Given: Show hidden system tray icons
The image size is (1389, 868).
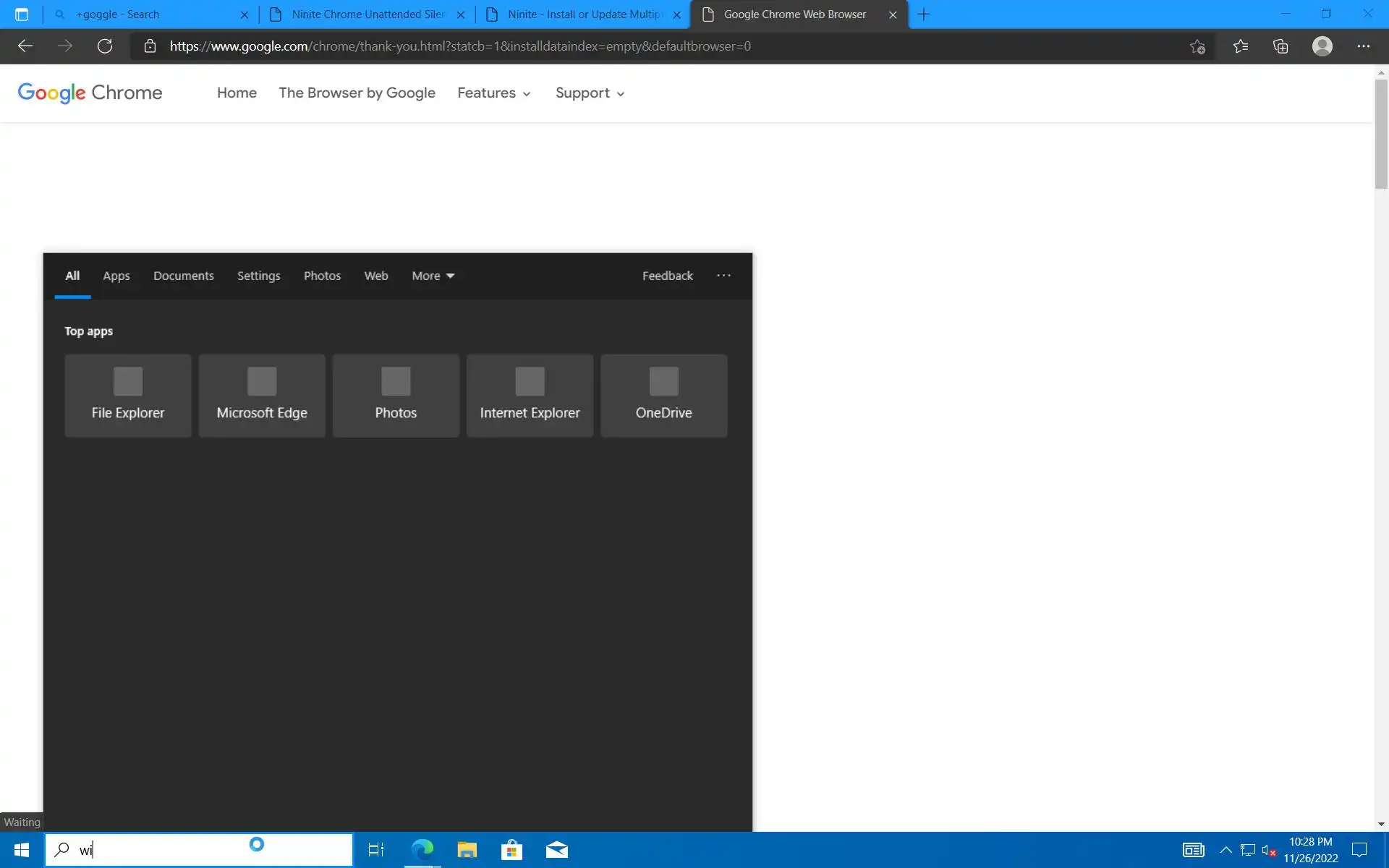Looking at the screenshot, I should pos(1226,850).
